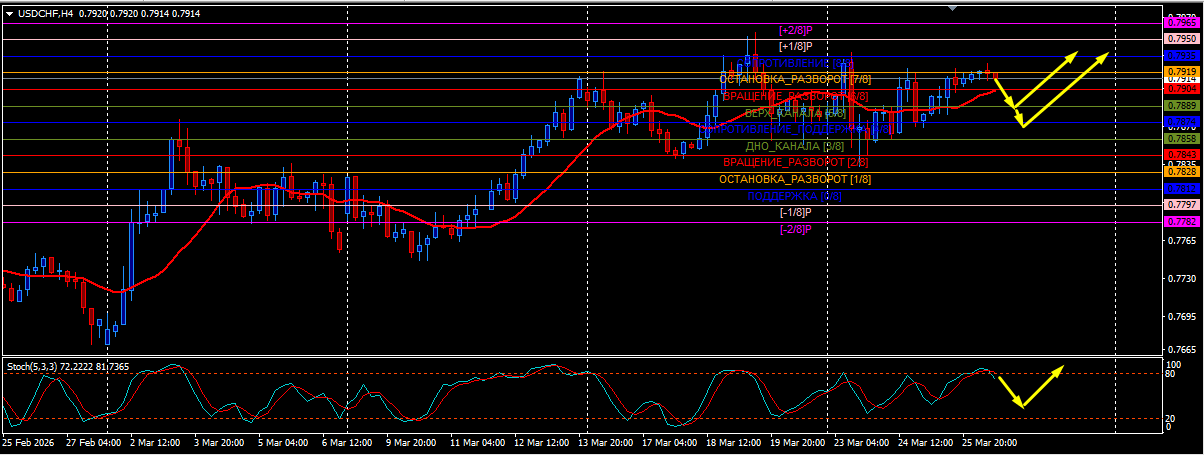Click the 12 Mar 12:00 time label
This screenshot has width=1204, height=456.
543,441
